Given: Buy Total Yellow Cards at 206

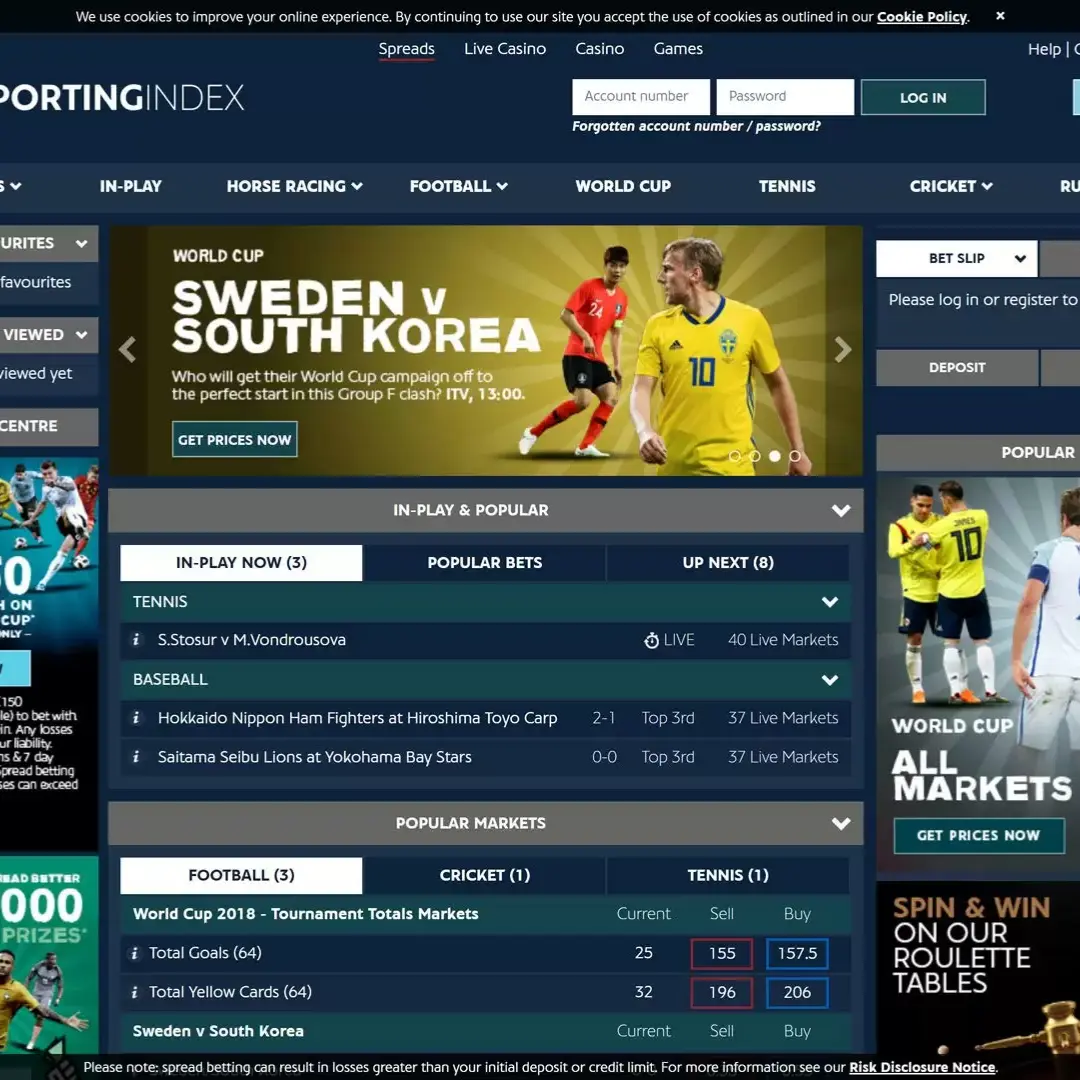Looking at the screenshot, I should [797, 993].
